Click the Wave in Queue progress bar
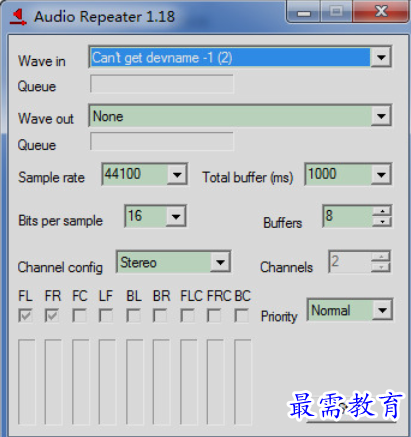 [162, 84]
